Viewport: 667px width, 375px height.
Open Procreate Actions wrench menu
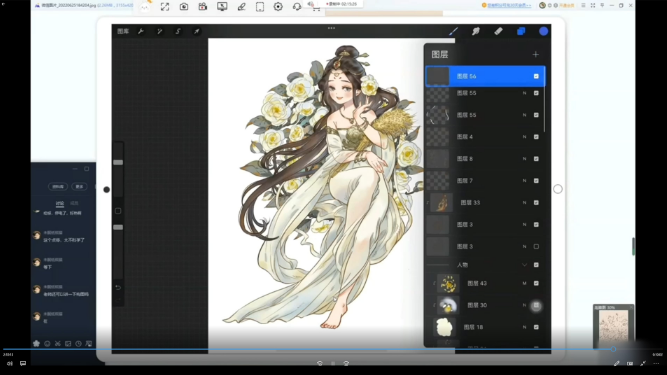click(141, 31)
